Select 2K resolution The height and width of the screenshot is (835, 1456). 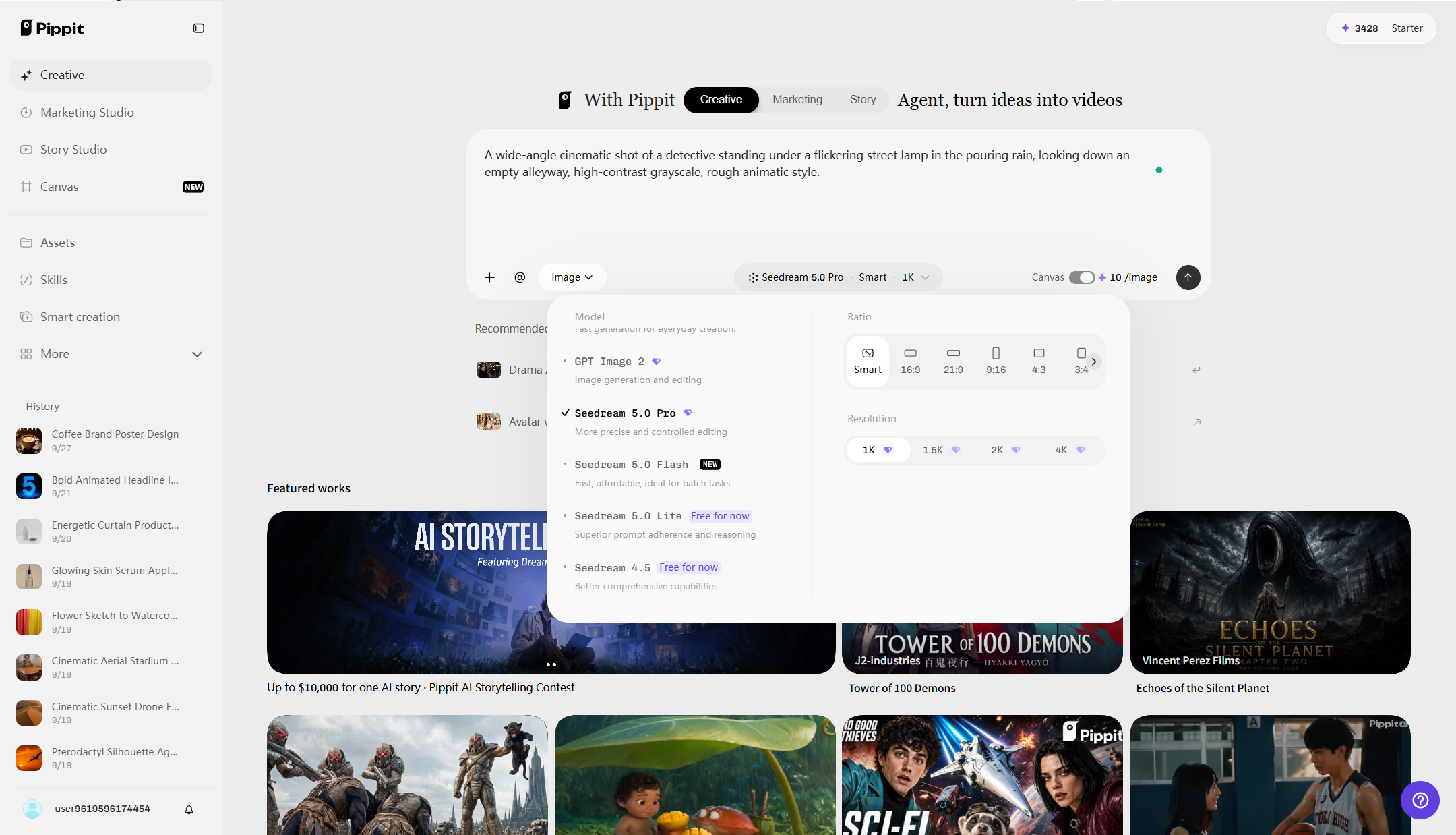point(1005,450)
